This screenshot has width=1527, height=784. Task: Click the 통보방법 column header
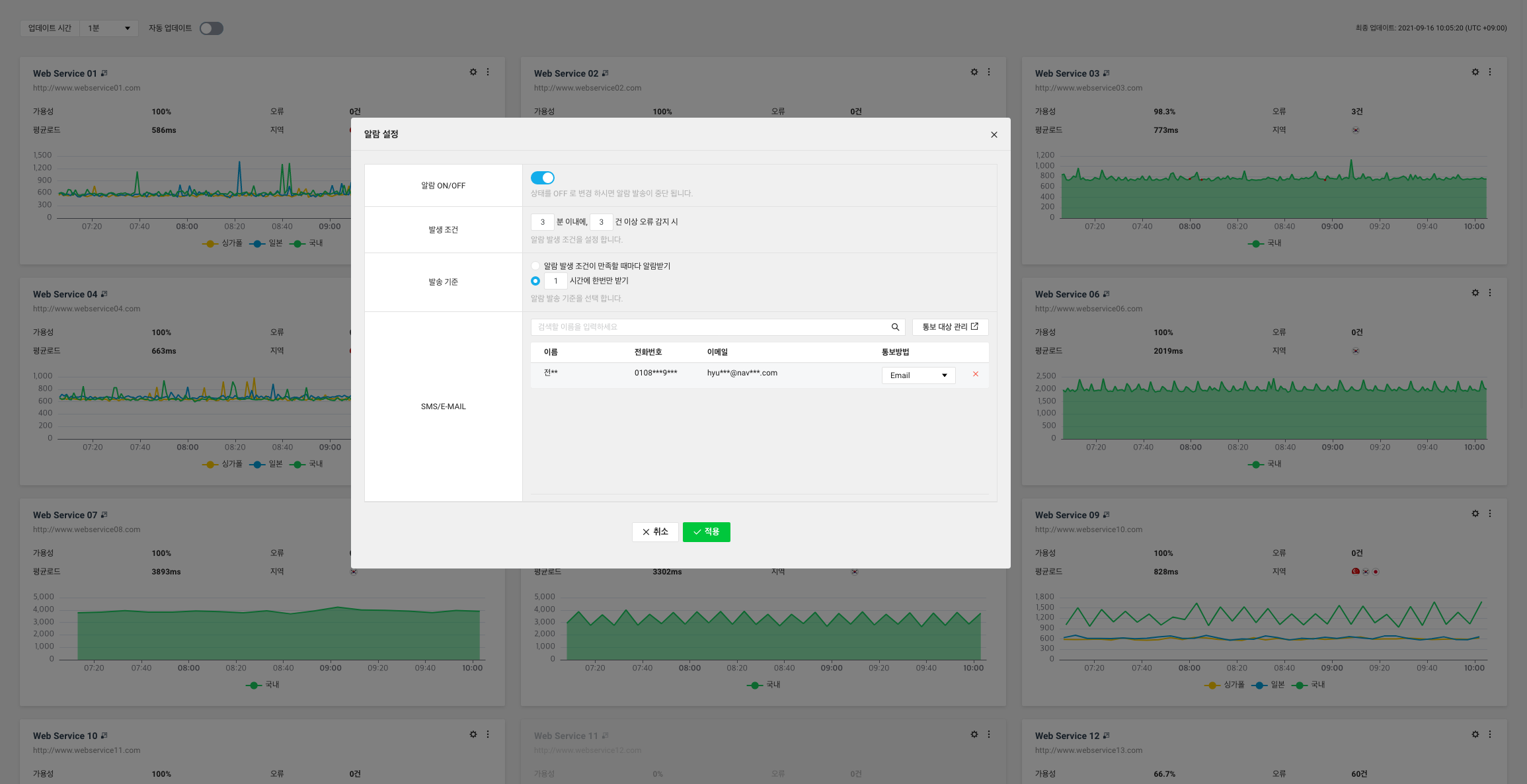click(x=895, y=352)
